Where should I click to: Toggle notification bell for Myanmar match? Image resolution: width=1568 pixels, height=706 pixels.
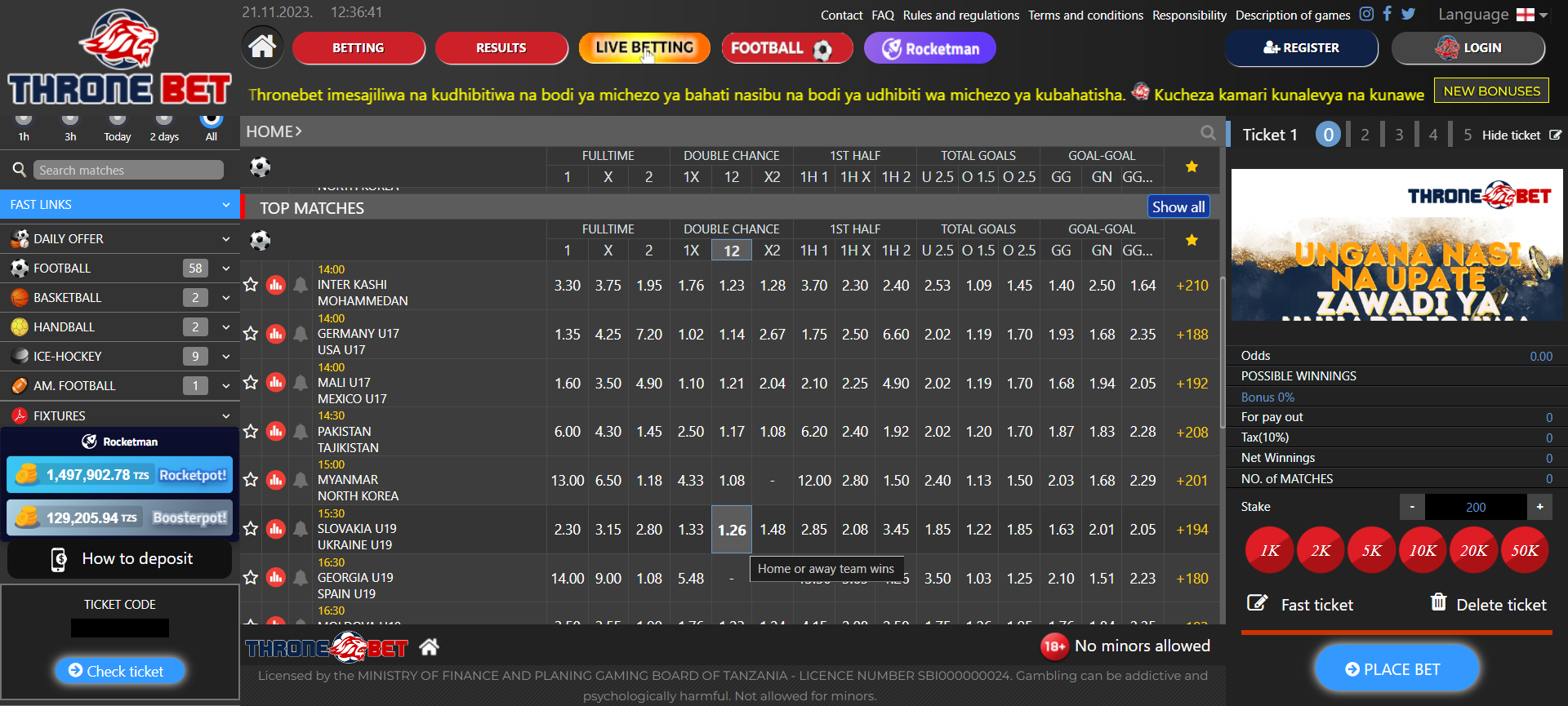[x=301, y=480]
